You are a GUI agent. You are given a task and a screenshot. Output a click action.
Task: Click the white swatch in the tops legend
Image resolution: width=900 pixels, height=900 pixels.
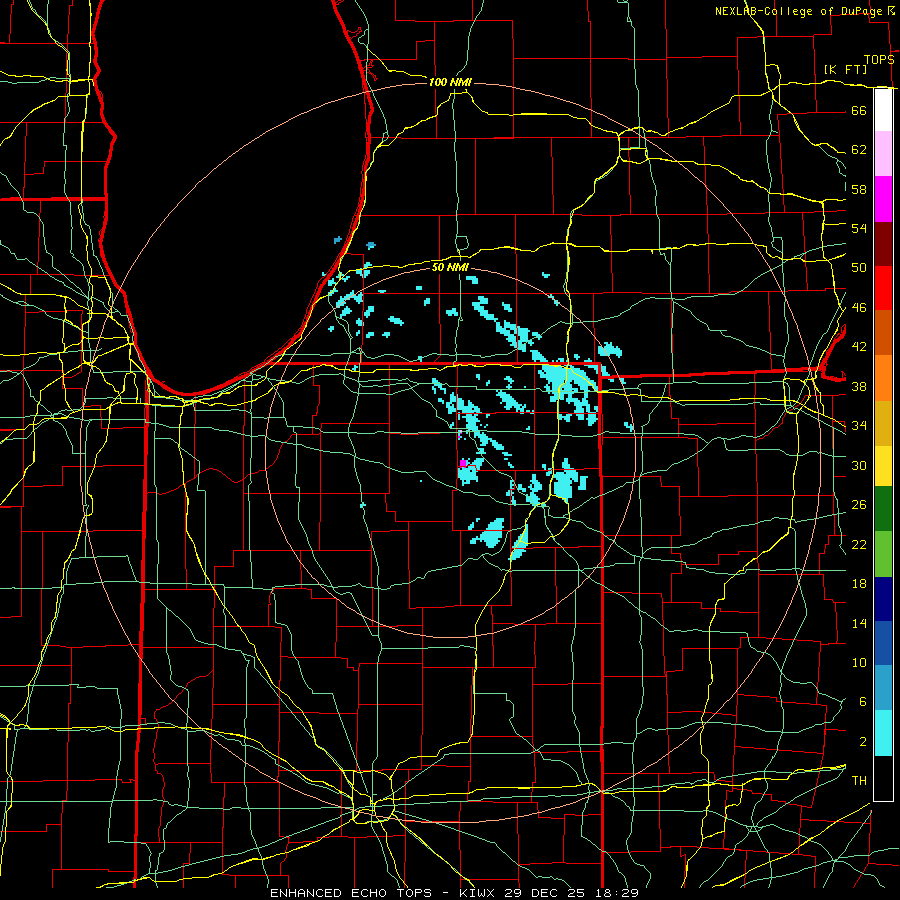pos(883,110)
